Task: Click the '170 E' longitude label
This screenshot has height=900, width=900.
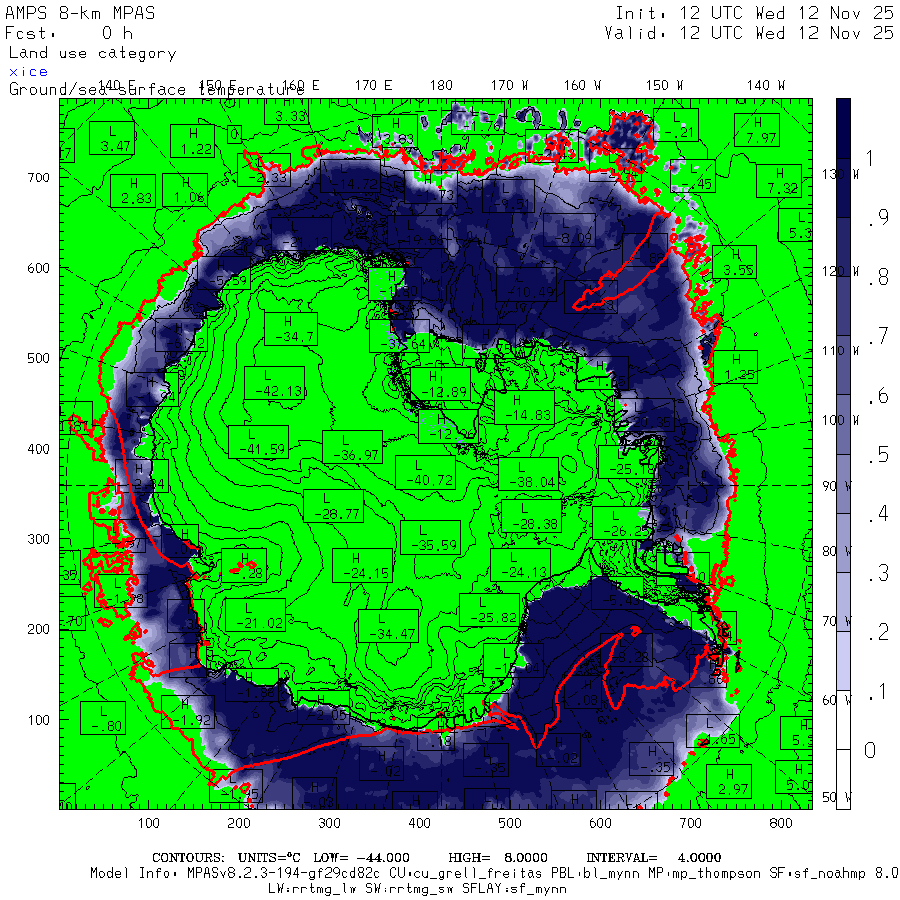Action: [373, 86]
